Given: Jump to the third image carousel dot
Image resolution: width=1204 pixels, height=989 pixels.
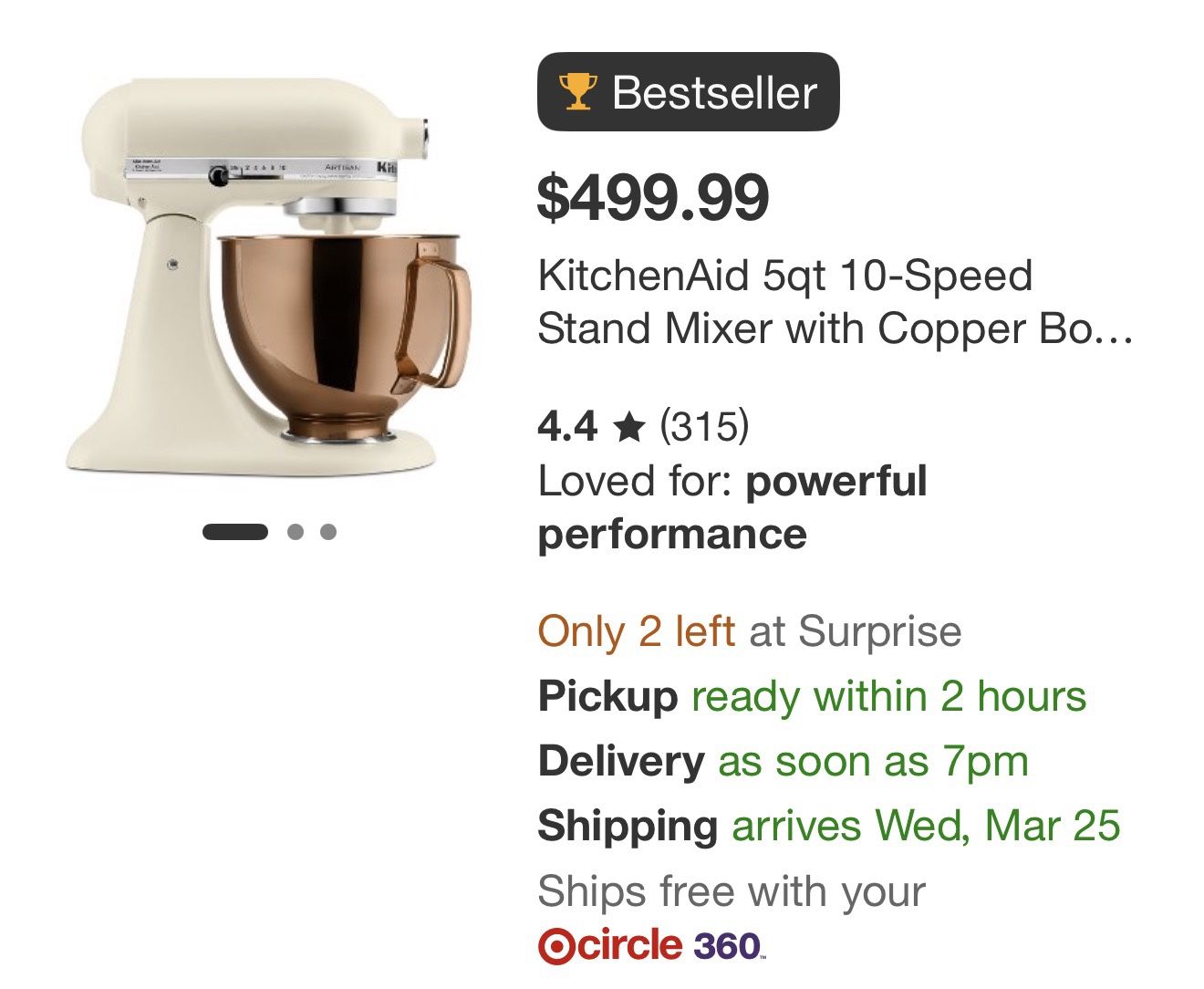Looking at the screenshot, I should click(328, 531).
